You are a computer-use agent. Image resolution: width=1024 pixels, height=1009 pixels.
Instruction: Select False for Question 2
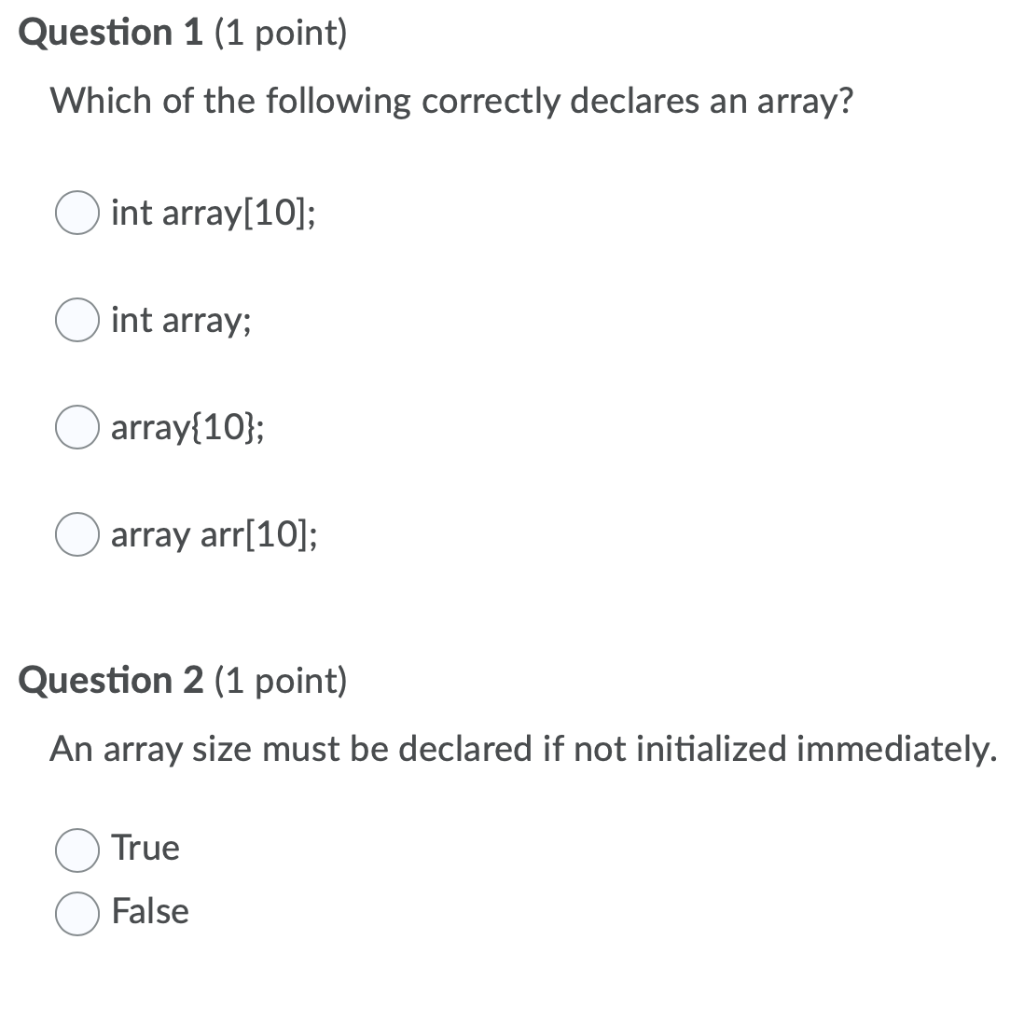pyautogui.click(x=76, y=912)
